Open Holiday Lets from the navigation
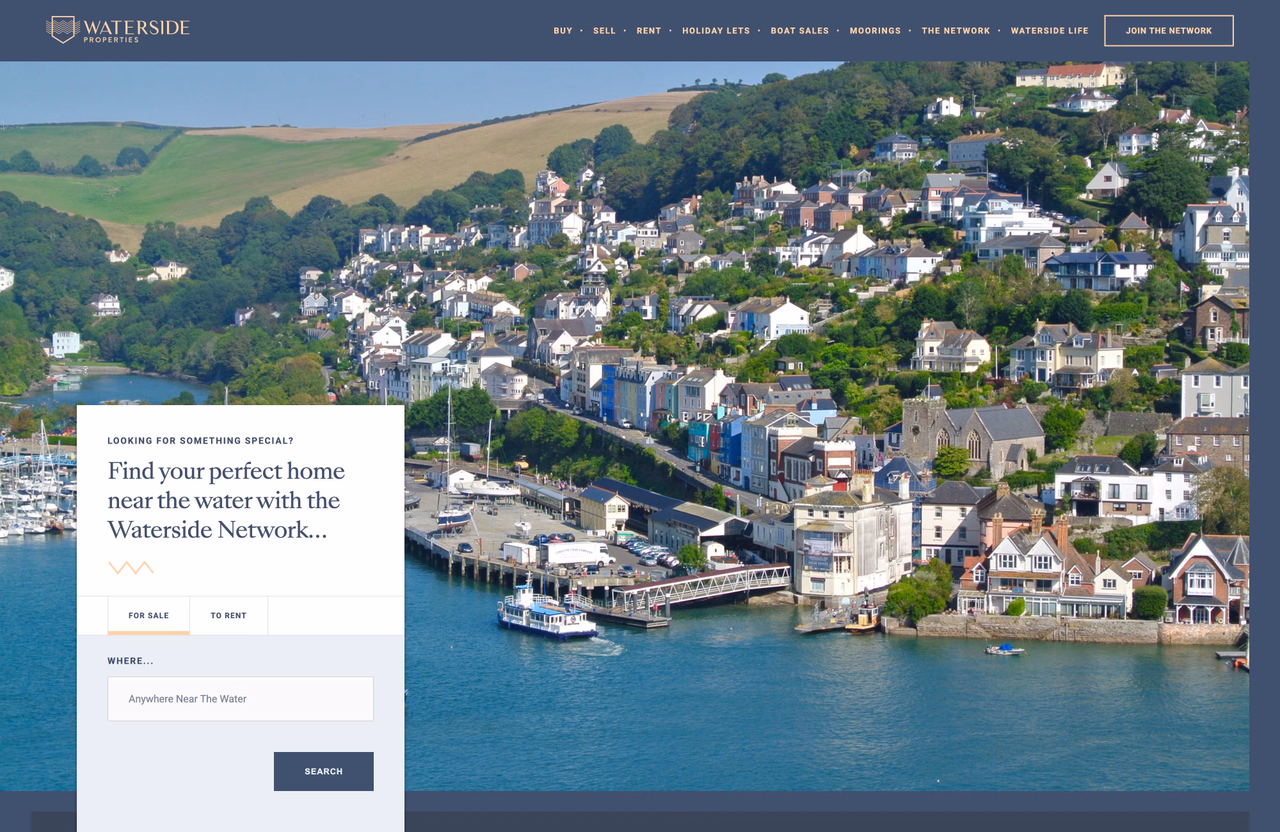Image resolution: width=1280 pixels, height=832 pixels. [x=716, y=31]
